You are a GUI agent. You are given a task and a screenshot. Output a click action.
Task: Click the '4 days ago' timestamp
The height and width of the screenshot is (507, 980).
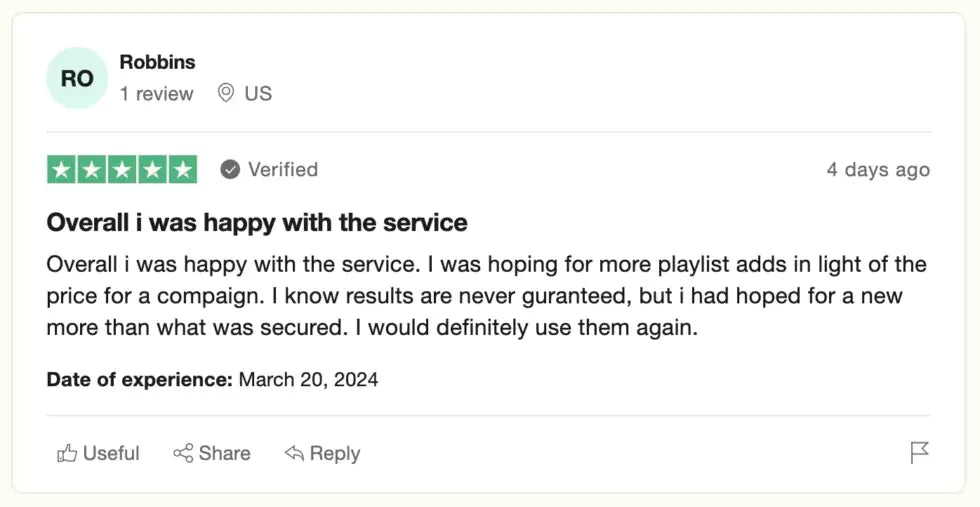click(878, 170)
